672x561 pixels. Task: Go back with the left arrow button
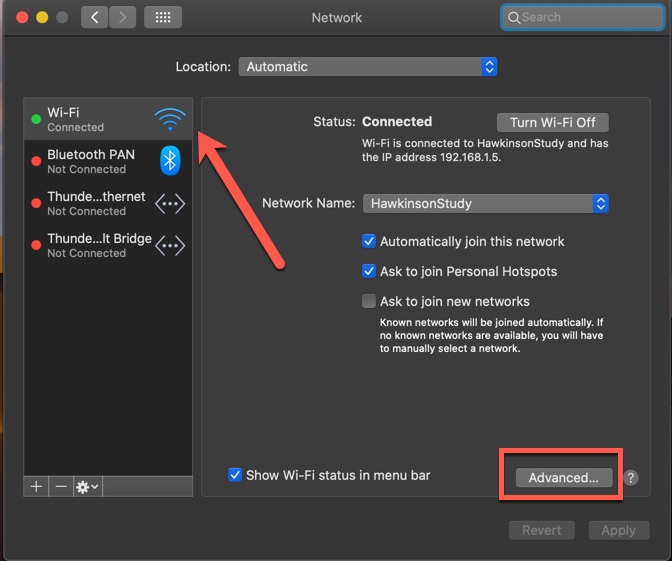click(x=95, y=17)
